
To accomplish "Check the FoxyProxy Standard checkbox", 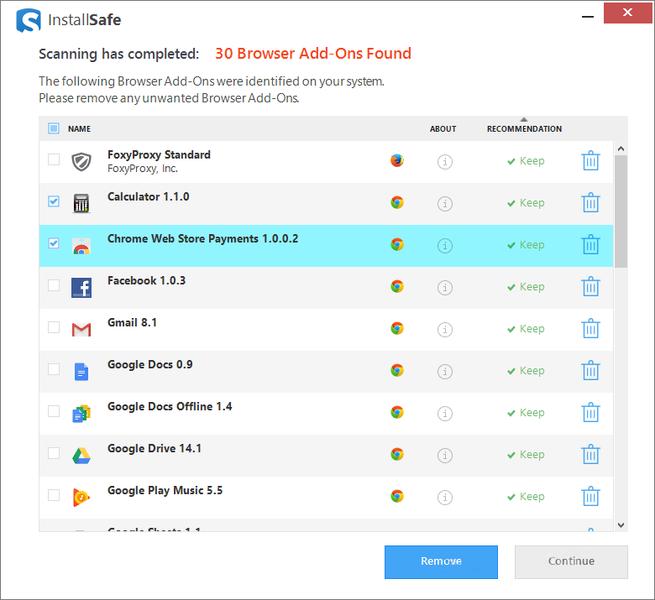I will click(x=53, y=159).
